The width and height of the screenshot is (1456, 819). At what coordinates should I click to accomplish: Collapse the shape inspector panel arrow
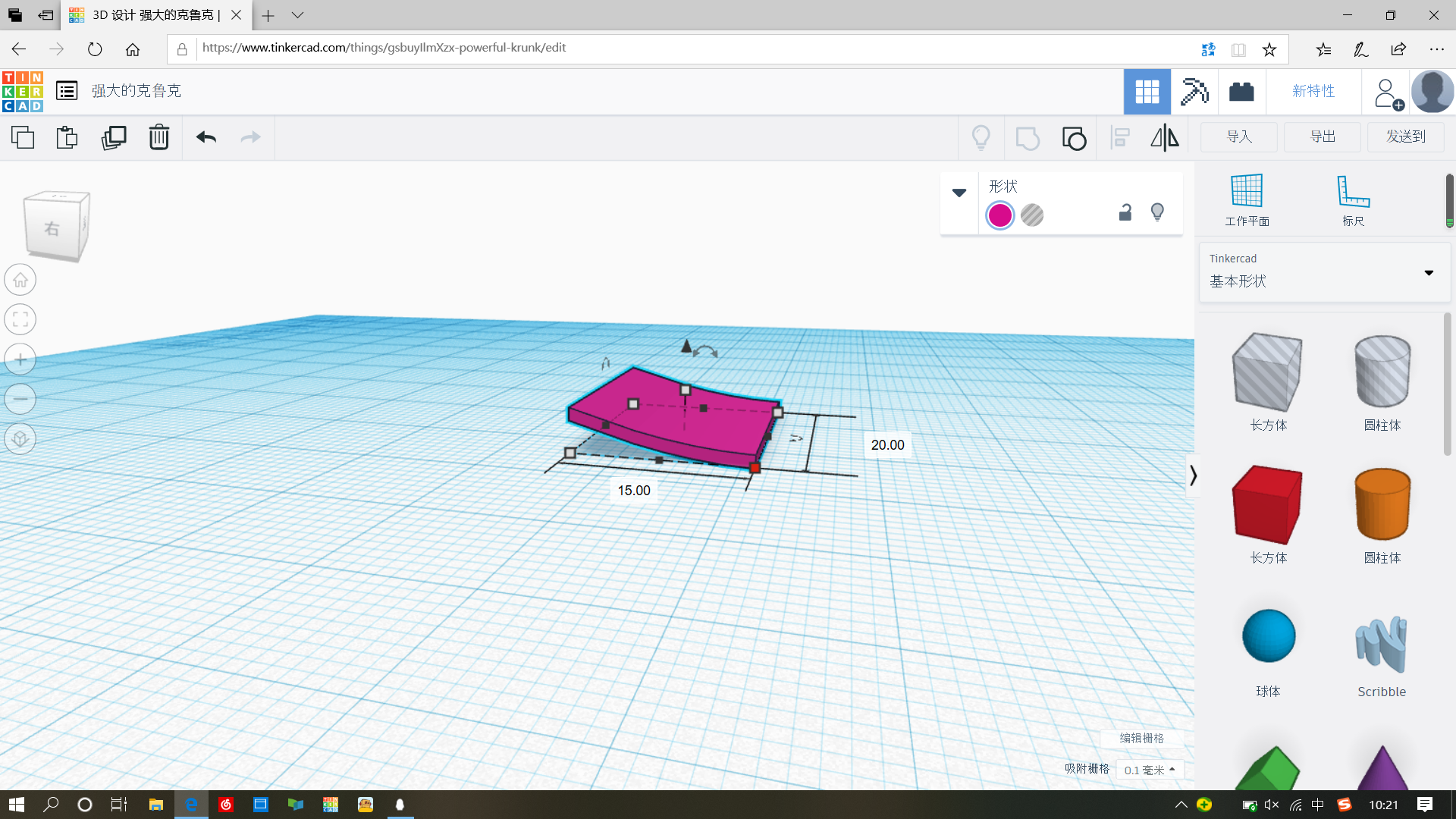tap(959, 193)
